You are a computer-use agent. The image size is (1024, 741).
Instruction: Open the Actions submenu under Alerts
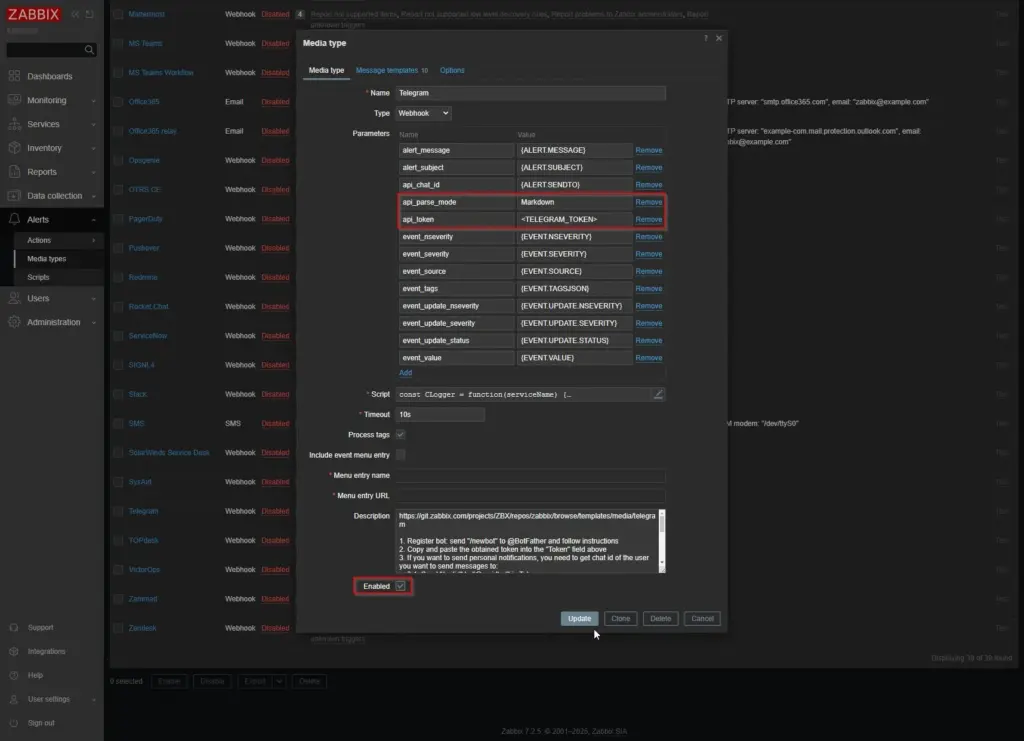(59, 240)
